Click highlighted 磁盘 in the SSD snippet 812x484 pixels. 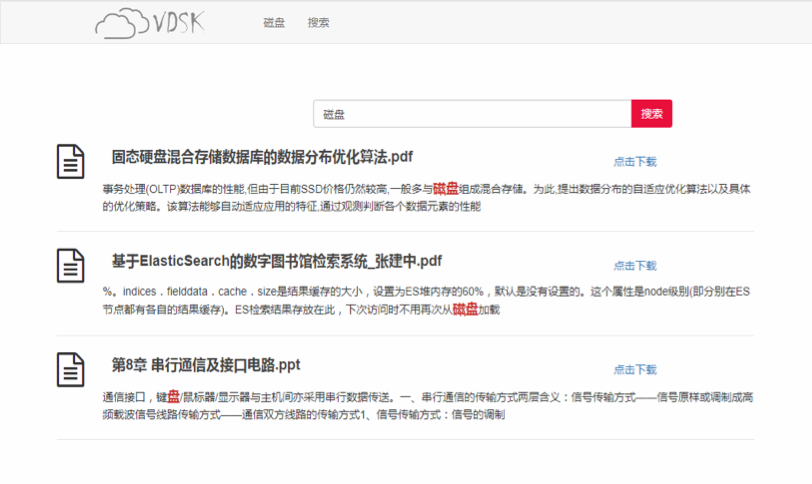point(445,189)
